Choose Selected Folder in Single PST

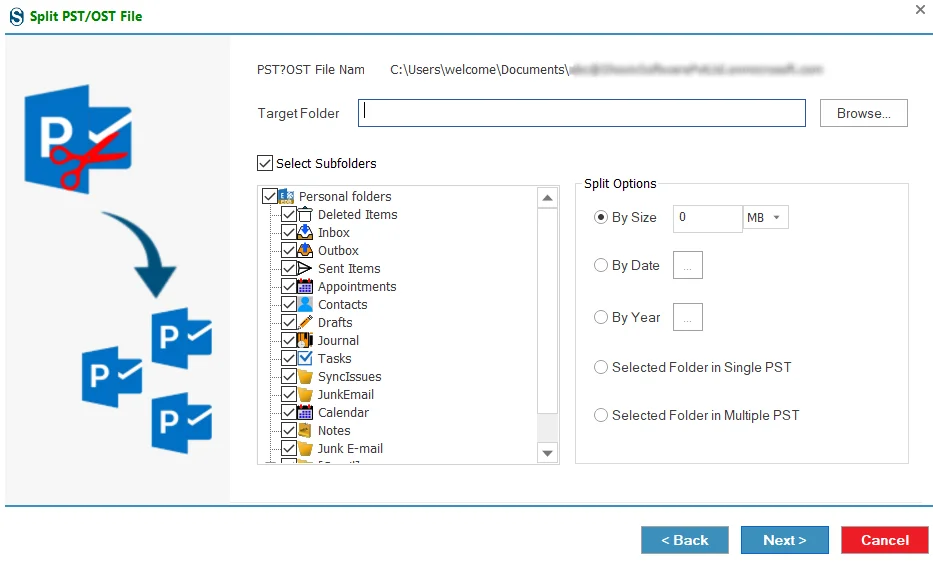(x=601, y=367)
